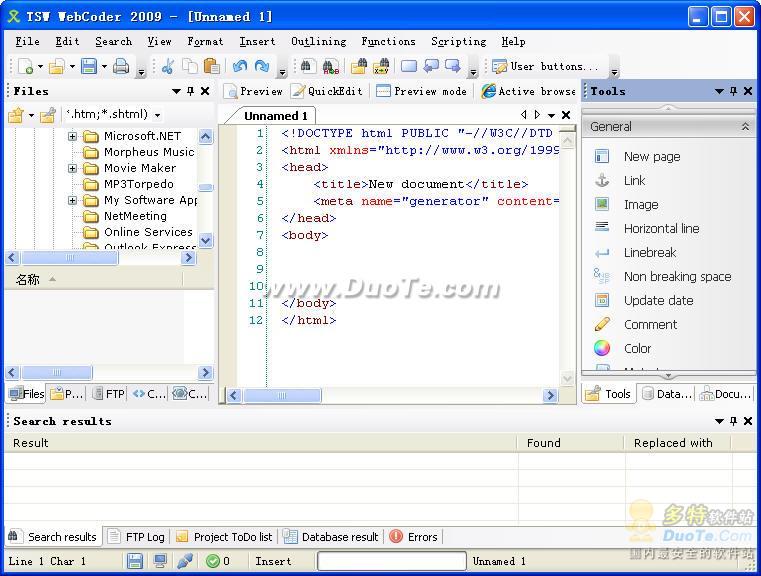Image resolution: width=761 pixels, height=576 pixels.
Task: Expand the Microsoft.NET folder node
Action: [72, 136]
